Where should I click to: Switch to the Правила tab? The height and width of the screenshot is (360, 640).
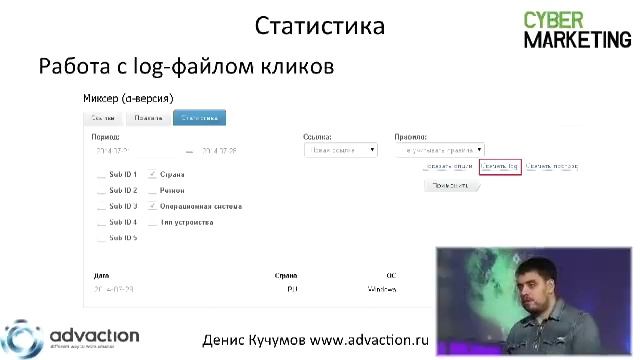[148, 118]
